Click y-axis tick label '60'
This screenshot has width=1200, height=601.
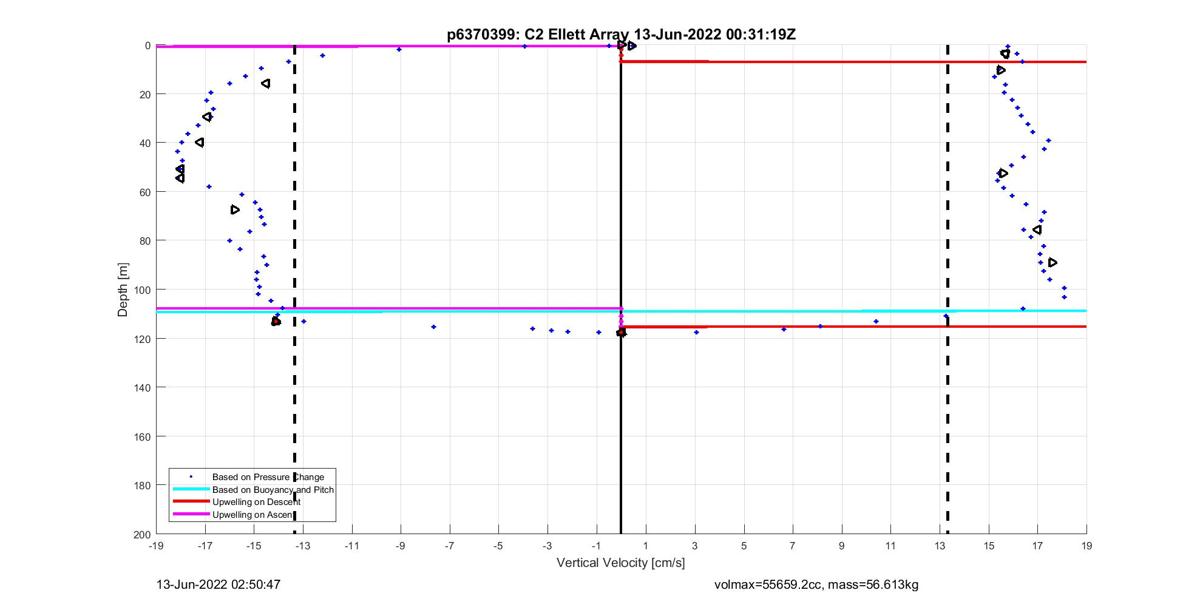click(144, 192)
